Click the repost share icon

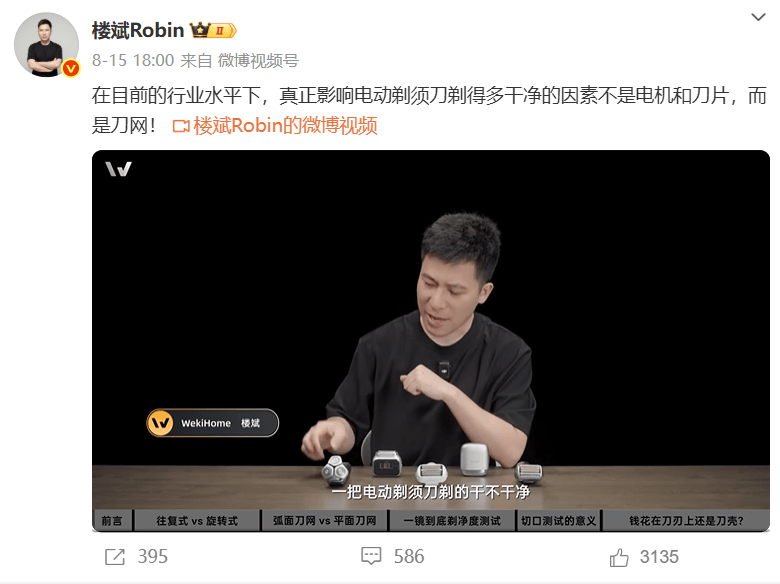pyautogui.click(x=115, y=557)
